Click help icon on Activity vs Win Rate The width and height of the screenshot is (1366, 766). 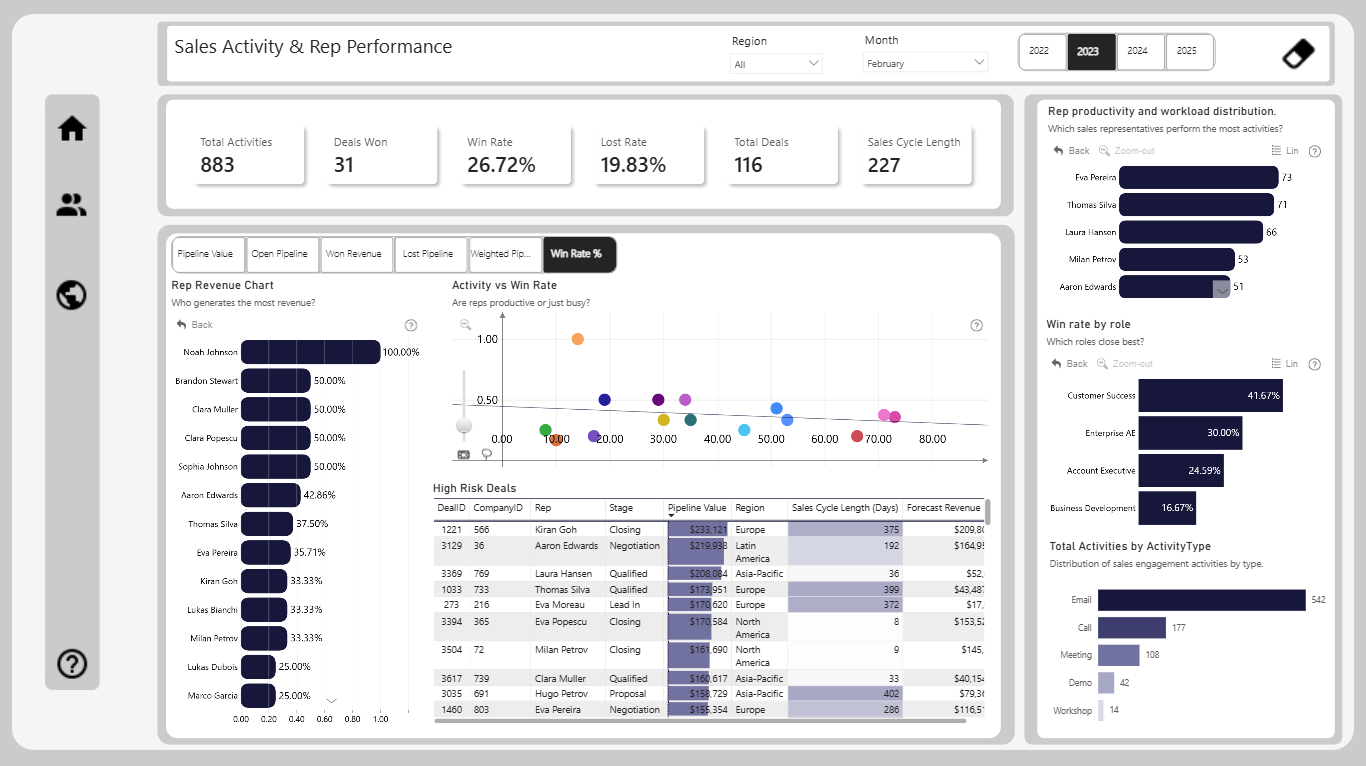coord(977,325)
